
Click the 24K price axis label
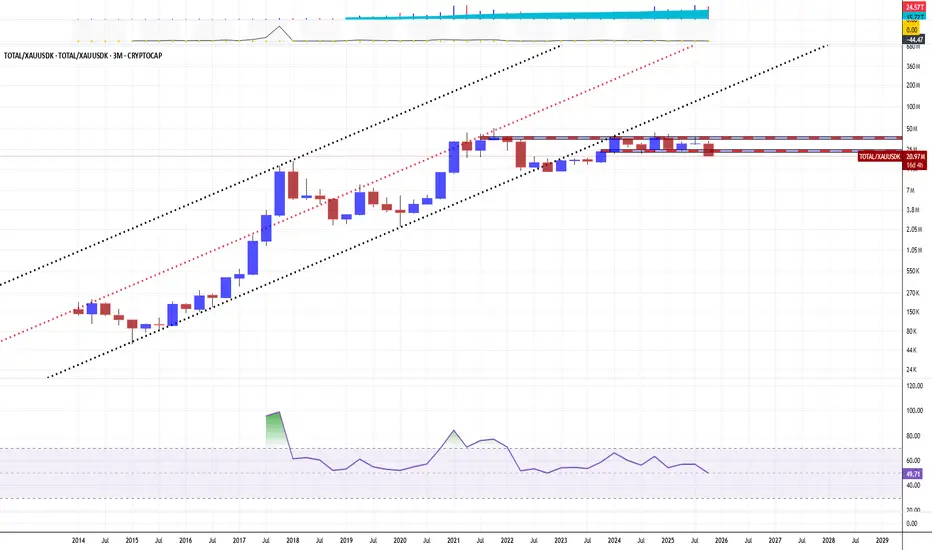[x=911, y=370]
